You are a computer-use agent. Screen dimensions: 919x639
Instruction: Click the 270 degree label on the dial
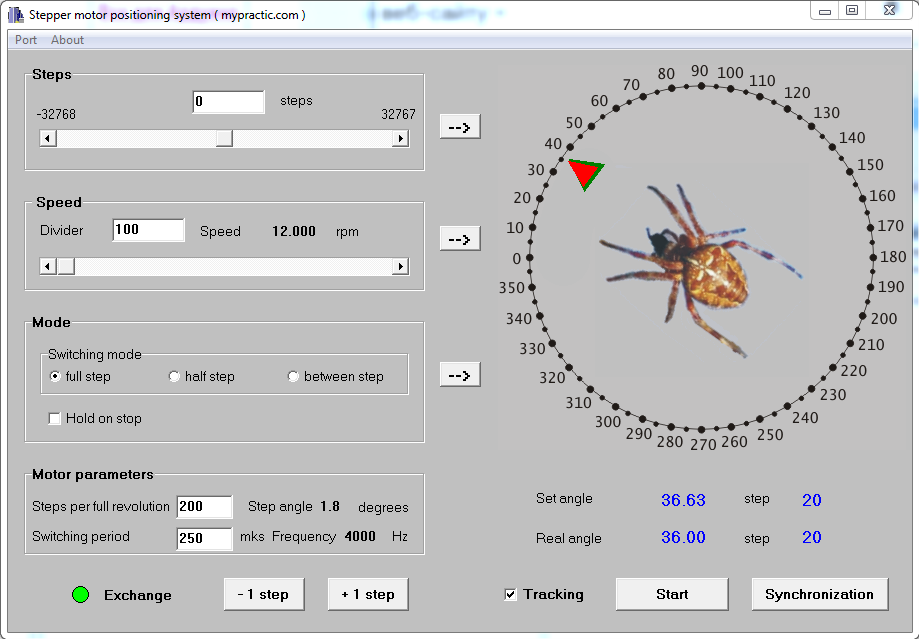703,444
